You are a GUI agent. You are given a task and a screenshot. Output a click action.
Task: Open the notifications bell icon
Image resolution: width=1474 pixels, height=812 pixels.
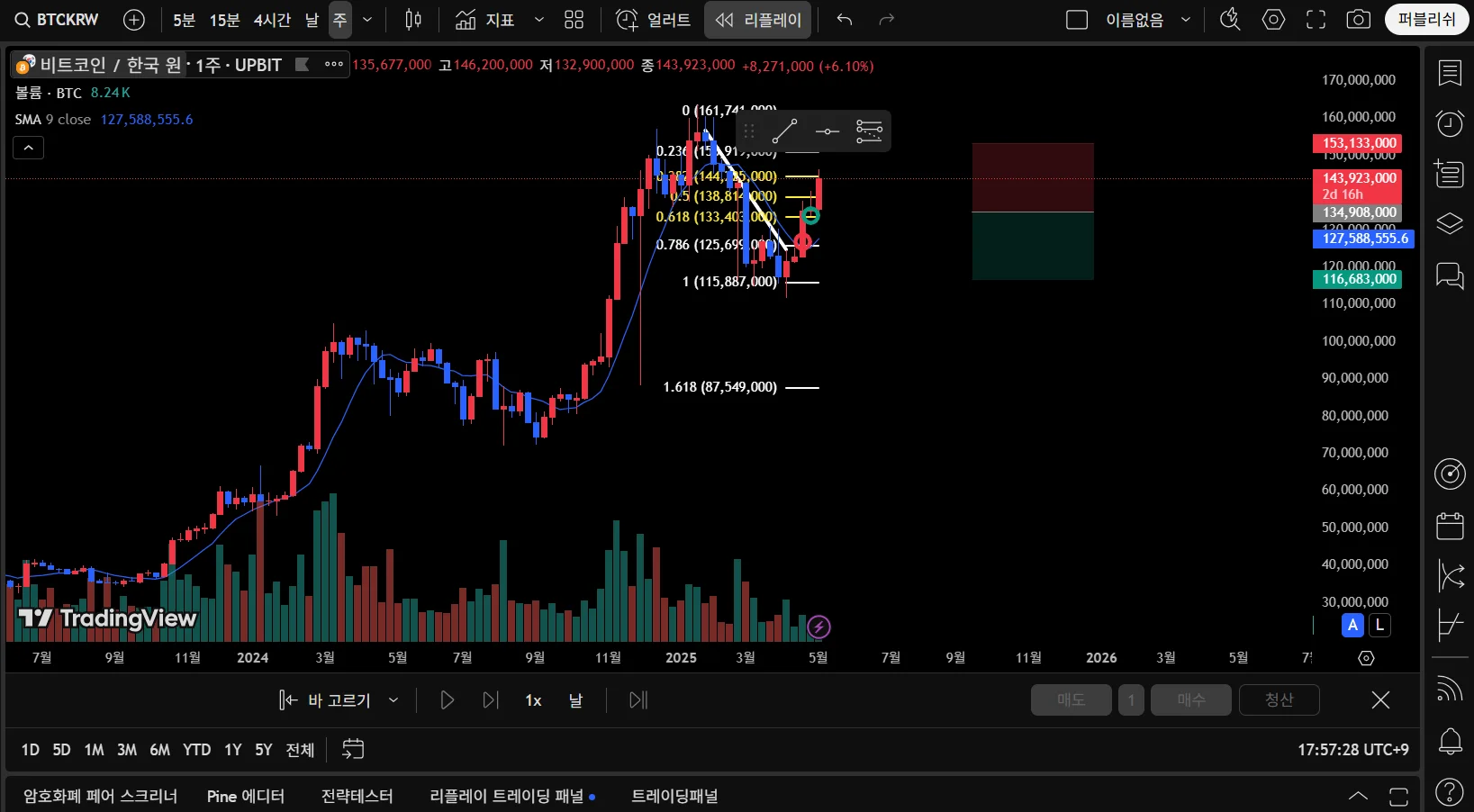1450,742
